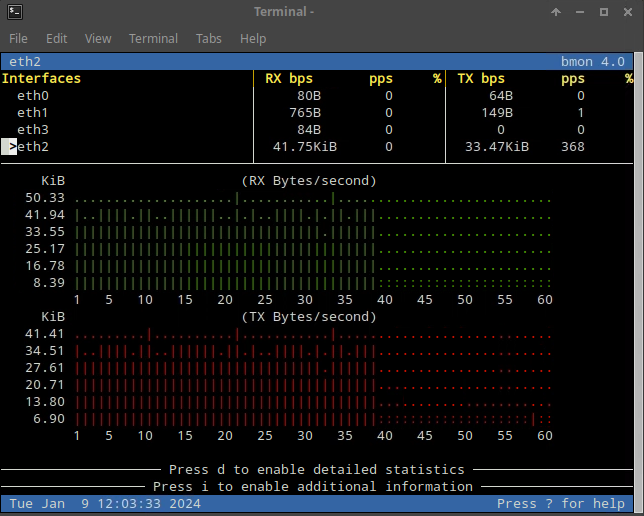This screenshot has width=644, height=516.
Task: Select the eth3 interface row
Action: (32, 130)
